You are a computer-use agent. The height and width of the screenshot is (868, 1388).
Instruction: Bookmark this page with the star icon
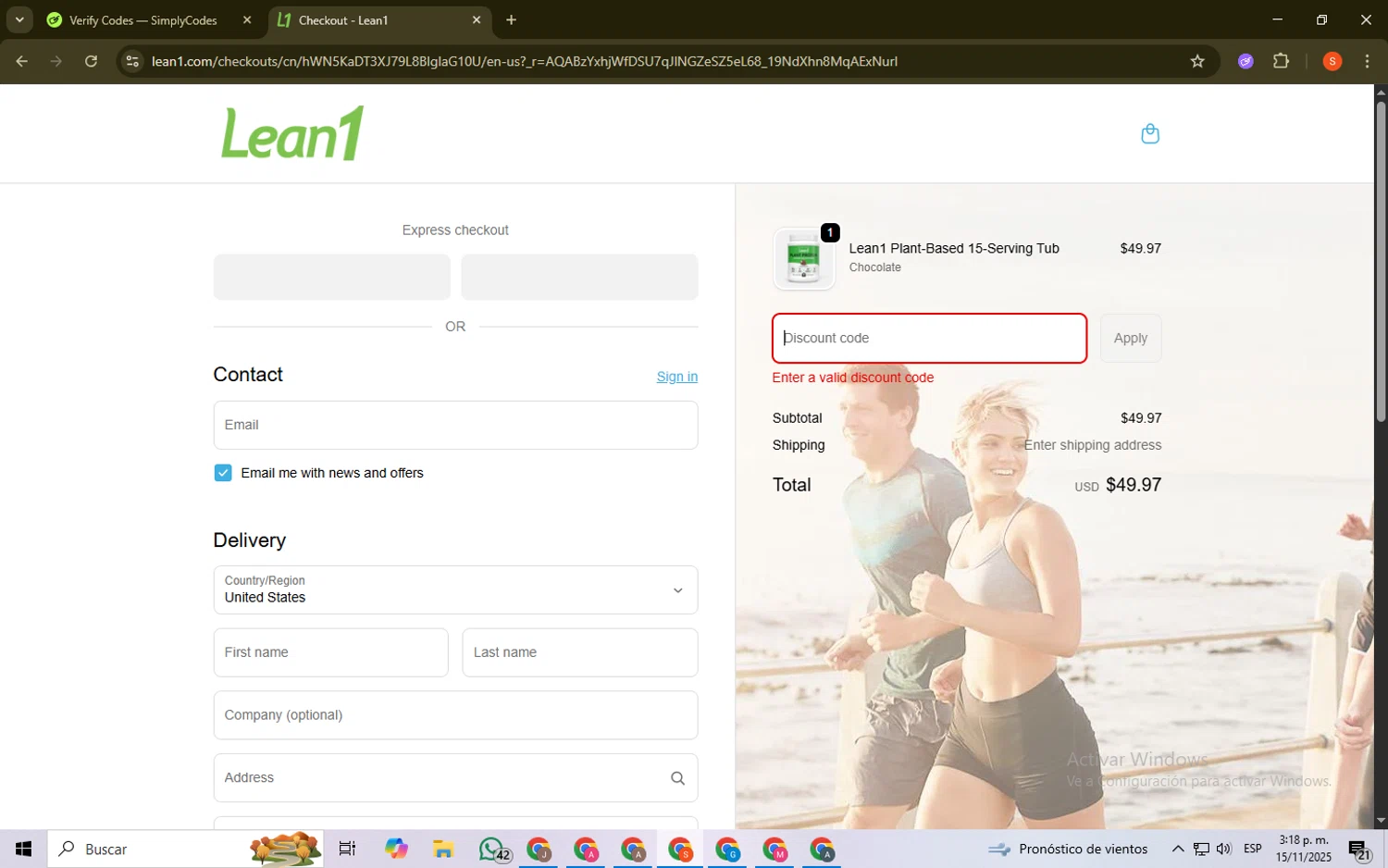(x=1197, y=61)
